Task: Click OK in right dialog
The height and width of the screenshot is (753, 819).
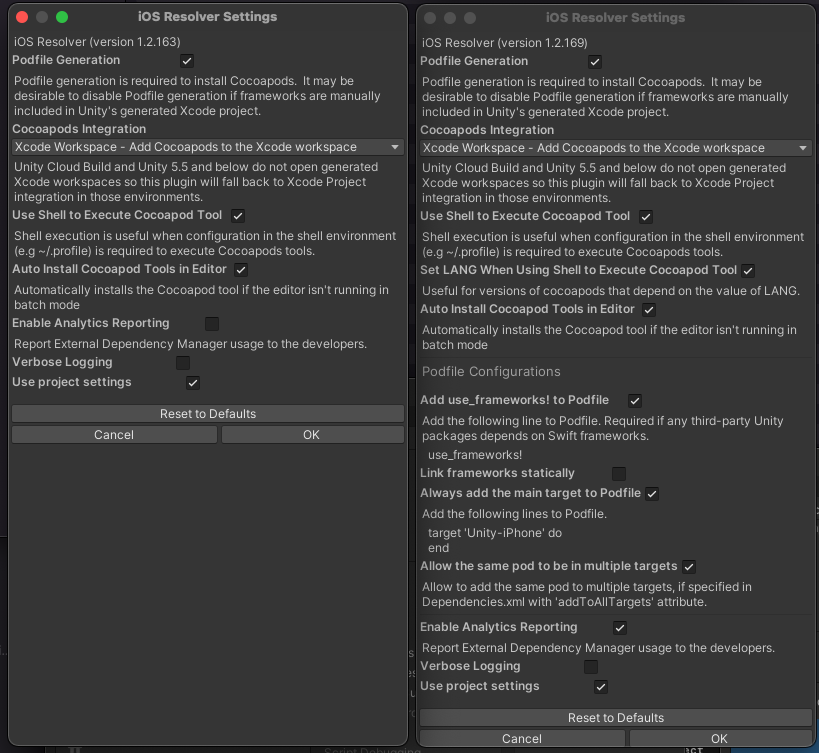Action: (719, 738)
